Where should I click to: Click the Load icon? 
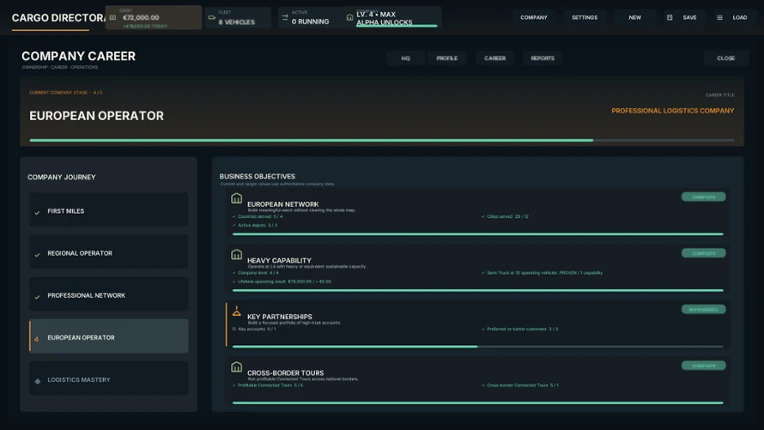pyautogui.click(x=720, y=18)
